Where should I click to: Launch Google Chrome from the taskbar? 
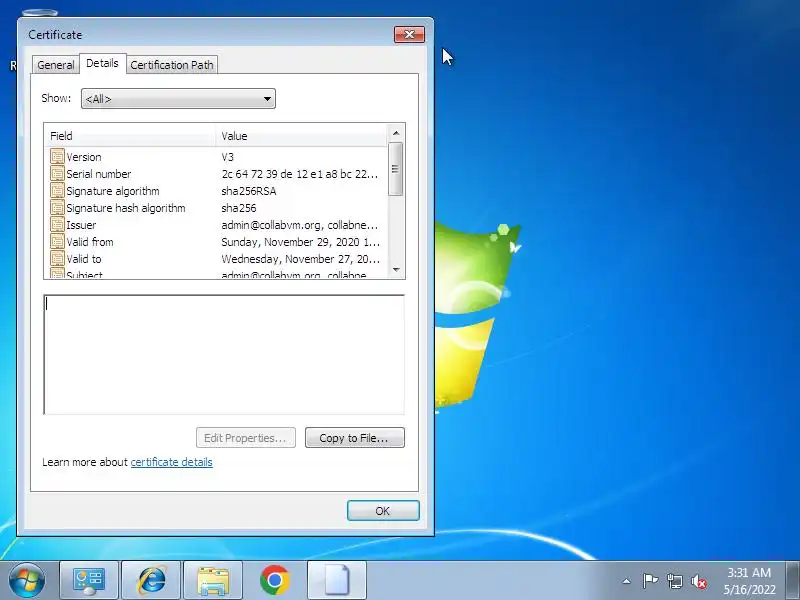[x=274, y=580]
